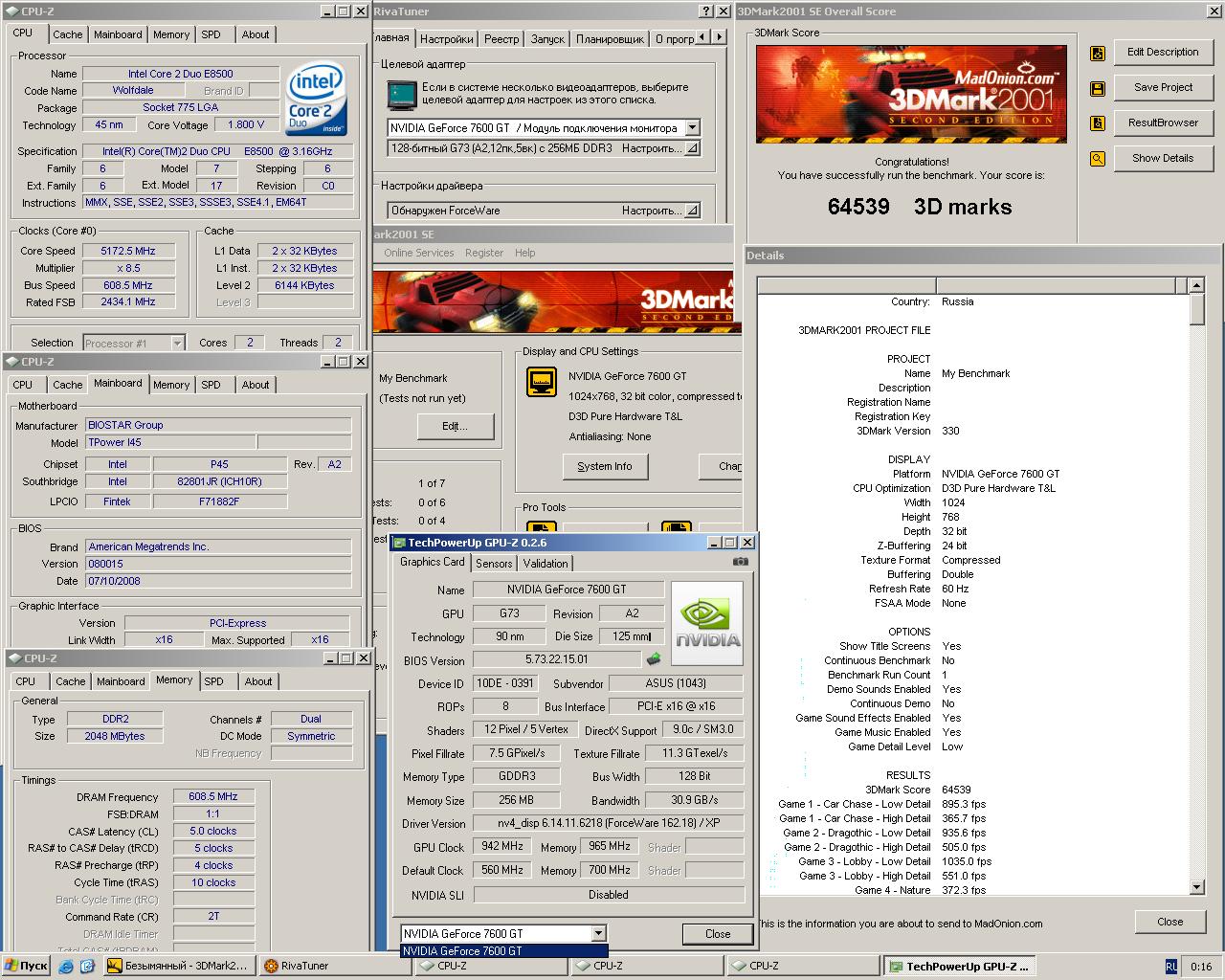Click the RivaTuner title bar help question mark
Viewport: 1225px width, 980px height.
[x=706, y=11]
